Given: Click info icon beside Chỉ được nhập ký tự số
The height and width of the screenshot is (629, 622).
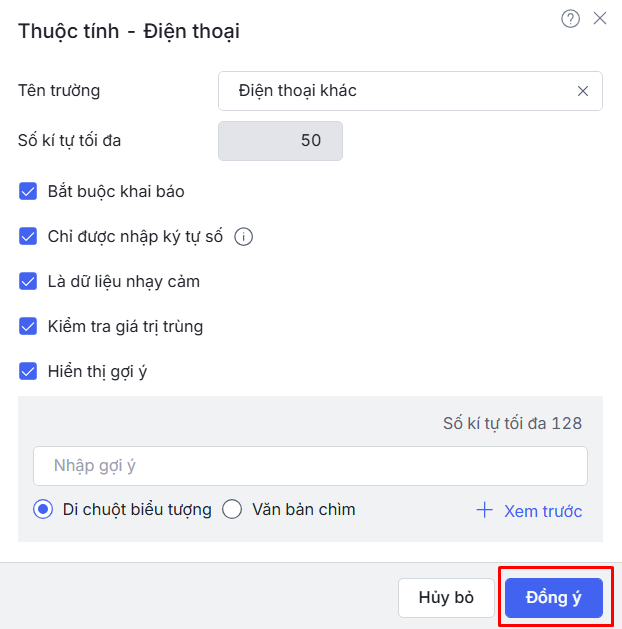Looking at the screenshot, I should click(243, 237).
